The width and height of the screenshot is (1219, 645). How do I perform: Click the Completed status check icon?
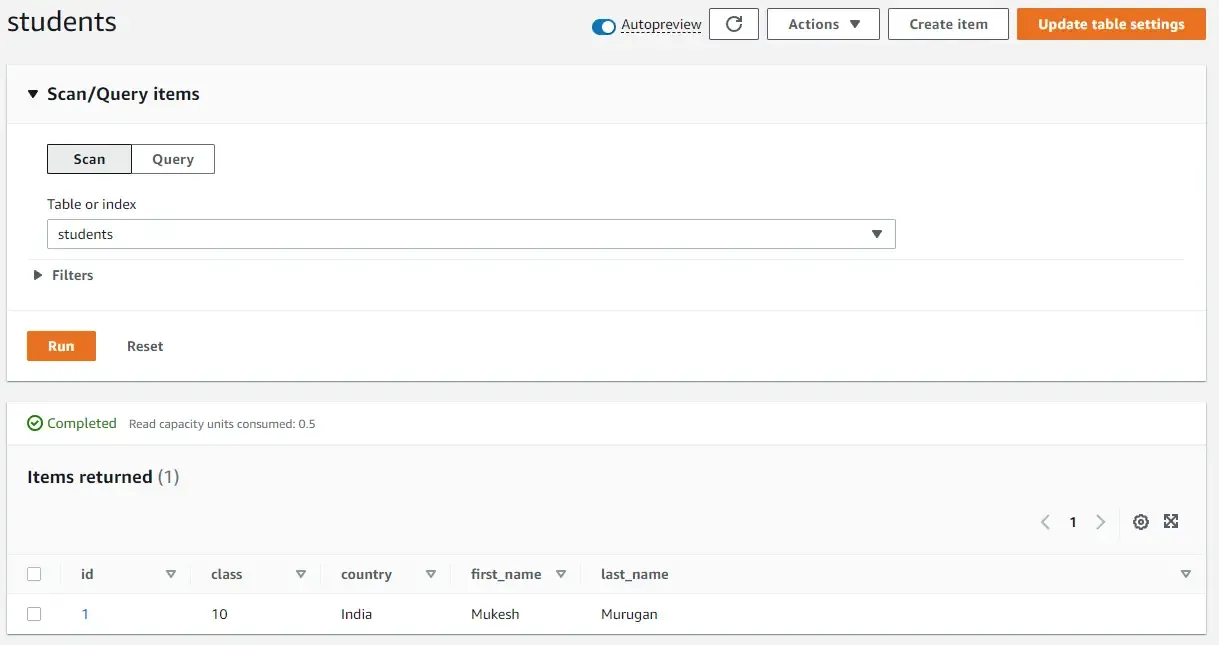click(x=35, y=423)
